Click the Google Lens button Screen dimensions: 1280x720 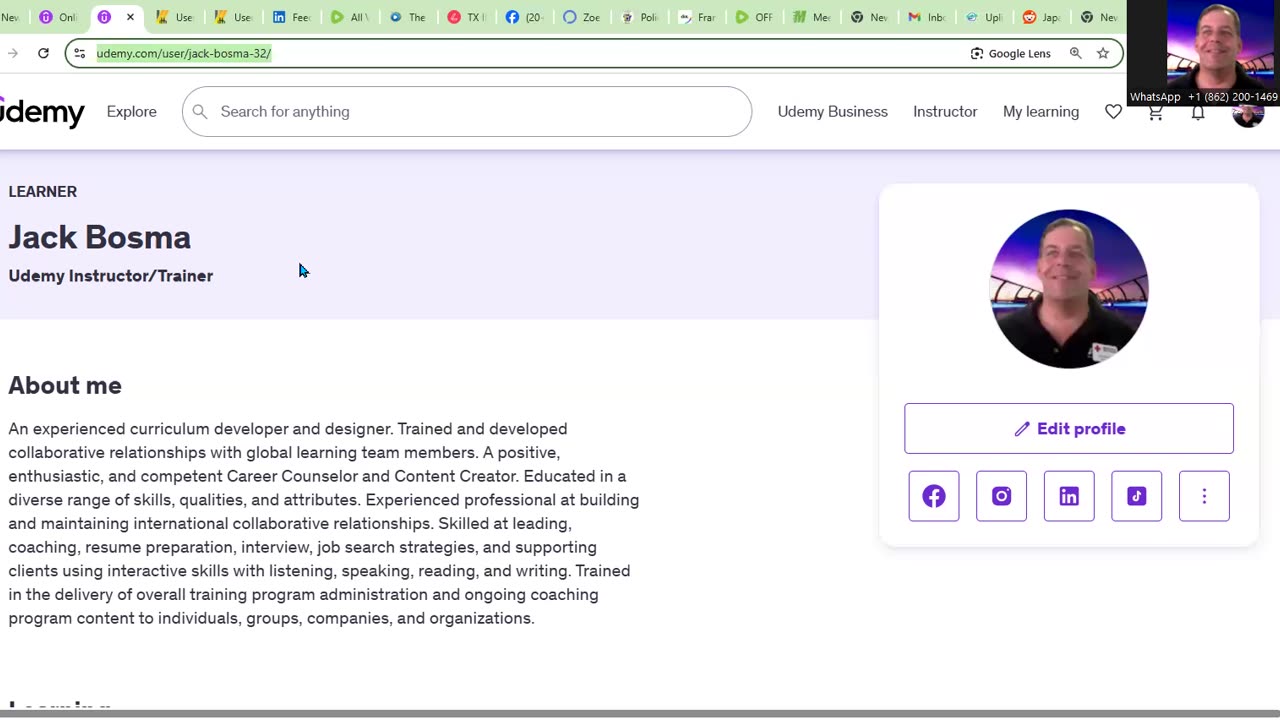1010,53
